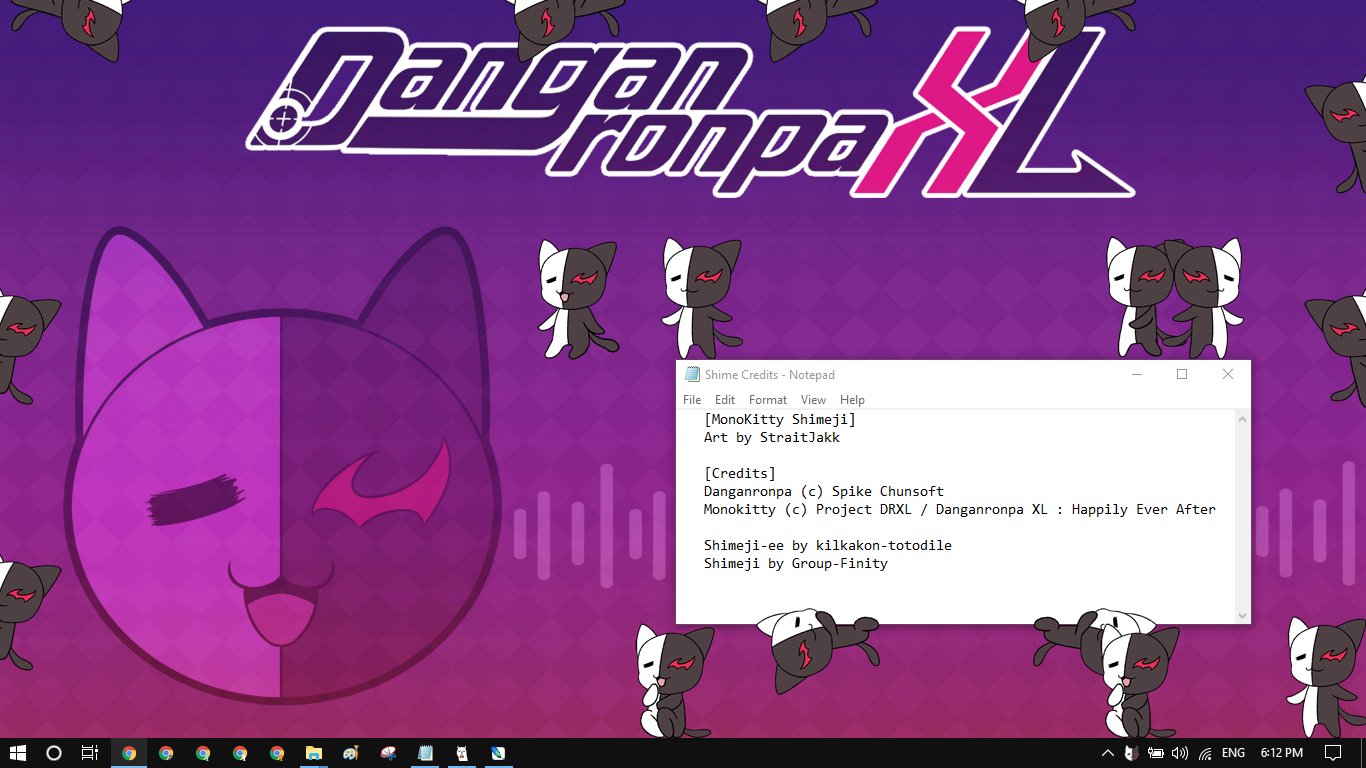Show hidden system tray icons

pyautogui.click(x=1107, y=753)
